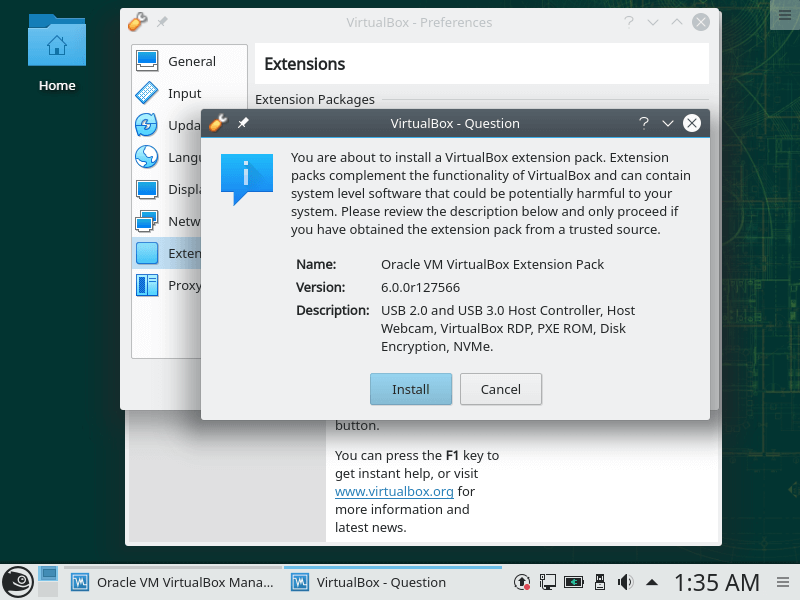Click the Input keyboard icon
800x600 pixels.
coord(147,93)
